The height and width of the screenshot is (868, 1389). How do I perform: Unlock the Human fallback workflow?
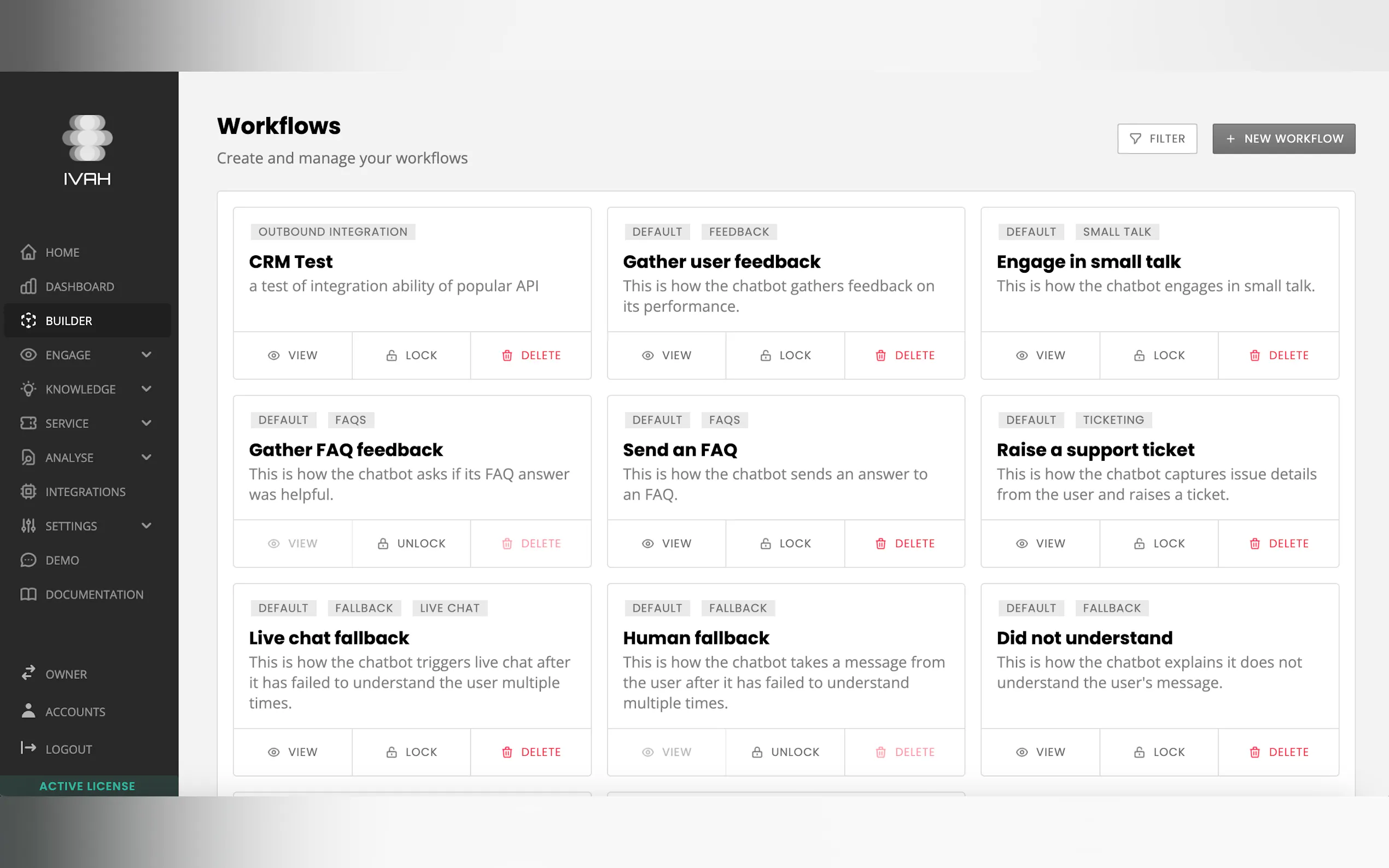pyautogui.click(x=785, y=752)
